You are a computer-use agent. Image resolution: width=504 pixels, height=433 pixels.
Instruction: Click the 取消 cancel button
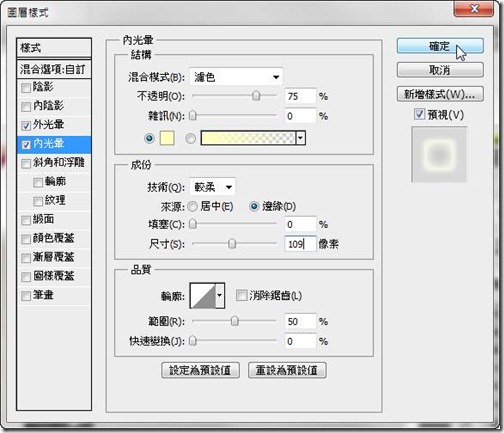pyautogui.click(x=440, y=70)
